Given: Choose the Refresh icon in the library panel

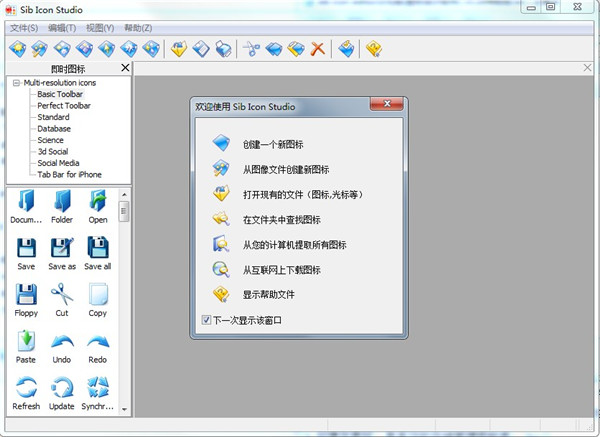Looking at the screenshot, I should point(27,392).
